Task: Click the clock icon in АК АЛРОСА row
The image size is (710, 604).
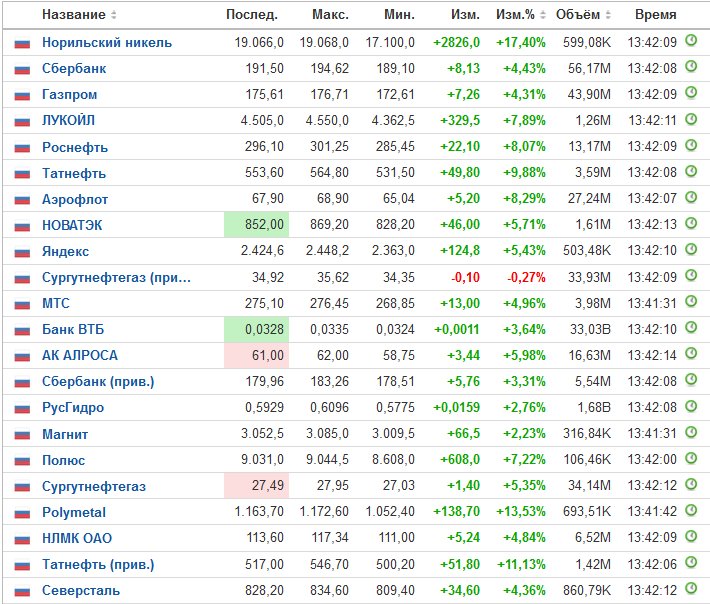Action: click(x=691, y=354)
